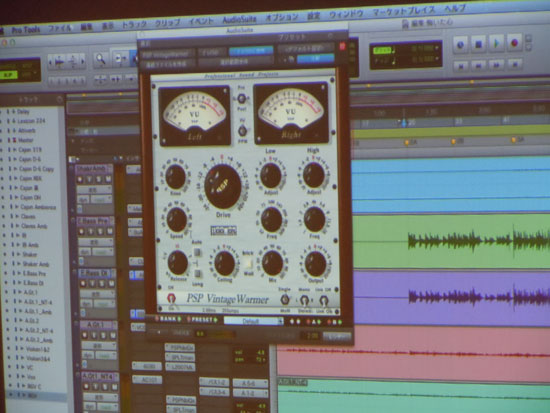This screenshot has height=413, width=550.
Task: Expand the Cajon Ambience track in list
Action: [17, 207]
